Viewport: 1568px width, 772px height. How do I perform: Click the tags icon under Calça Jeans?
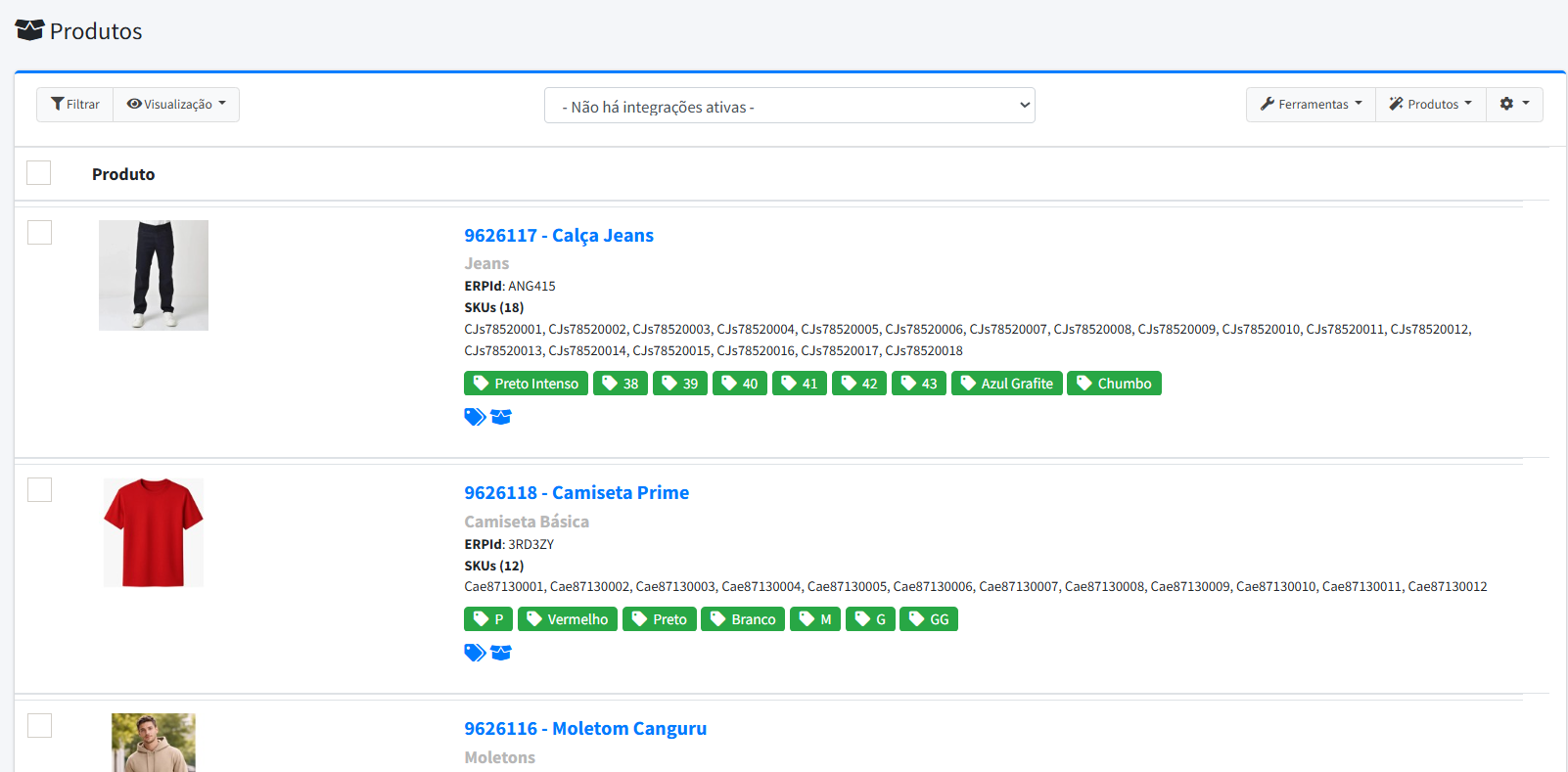[x=475, y=417]
